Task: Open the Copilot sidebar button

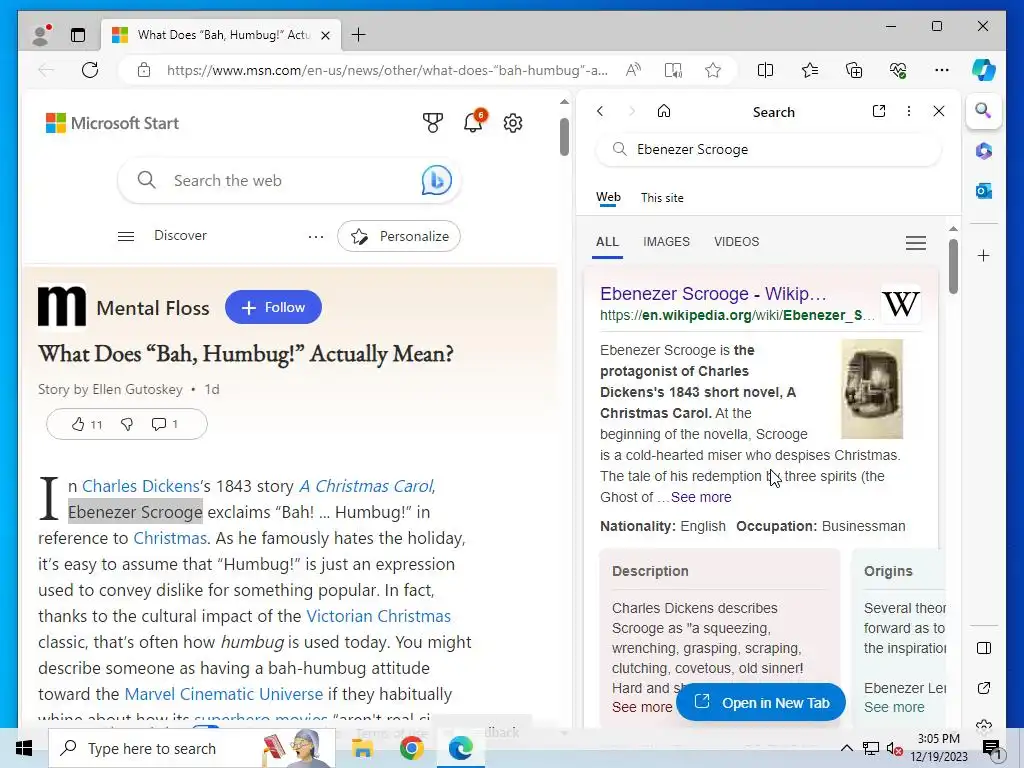Action: coord(984,70)
